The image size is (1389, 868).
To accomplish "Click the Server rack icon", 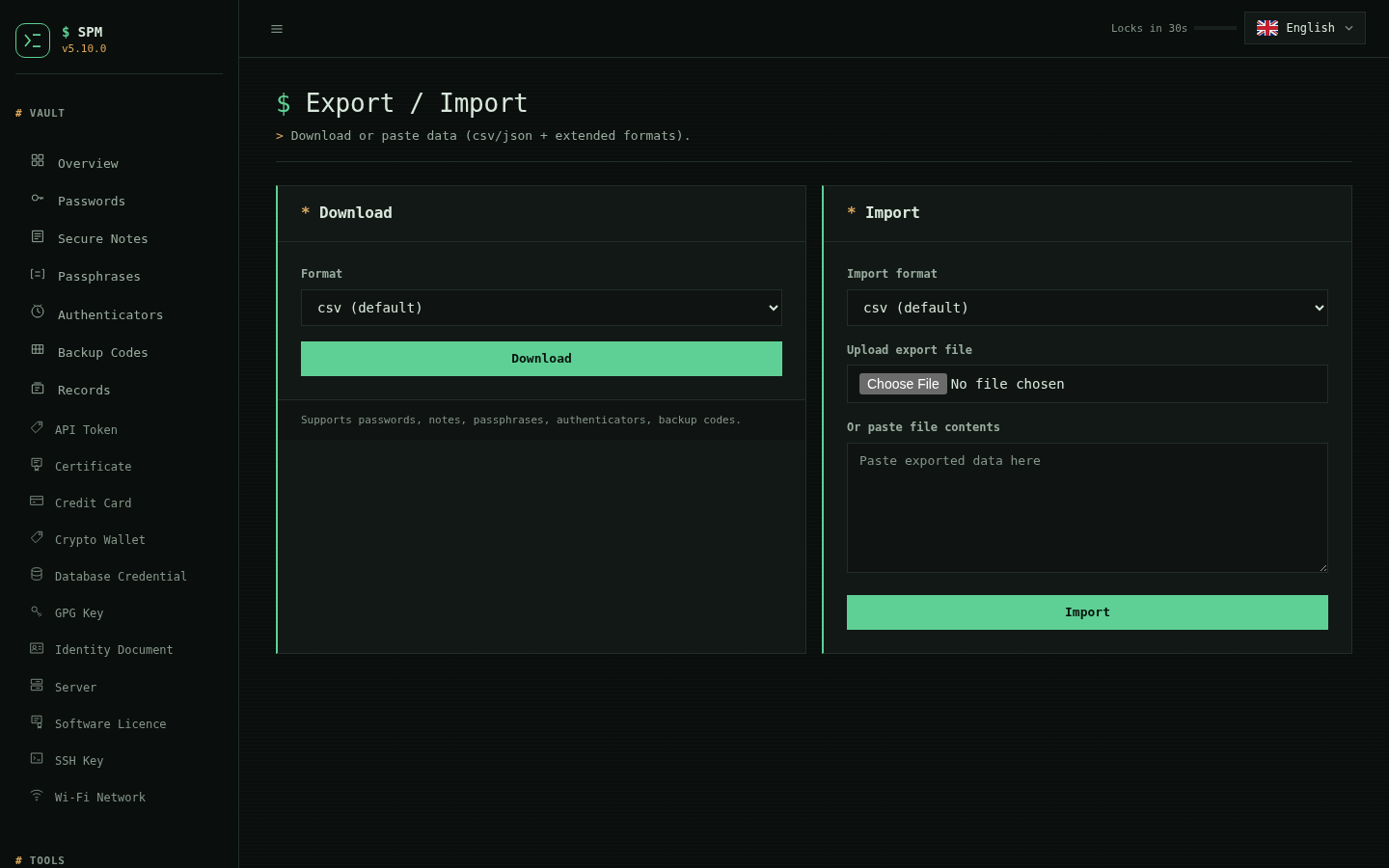I will pyautogui.click(x=37, y=685).
